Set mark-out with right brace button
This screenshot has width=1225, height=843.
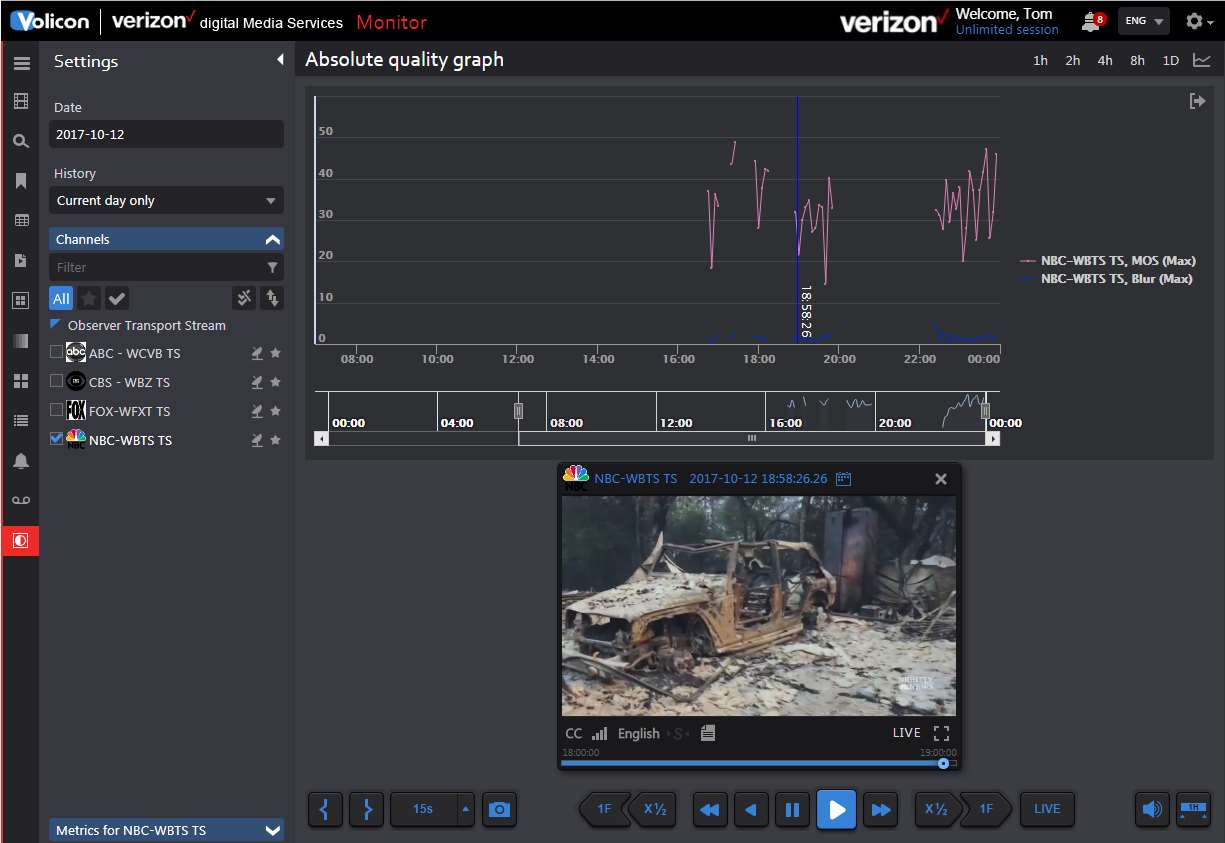click(367, 809)
